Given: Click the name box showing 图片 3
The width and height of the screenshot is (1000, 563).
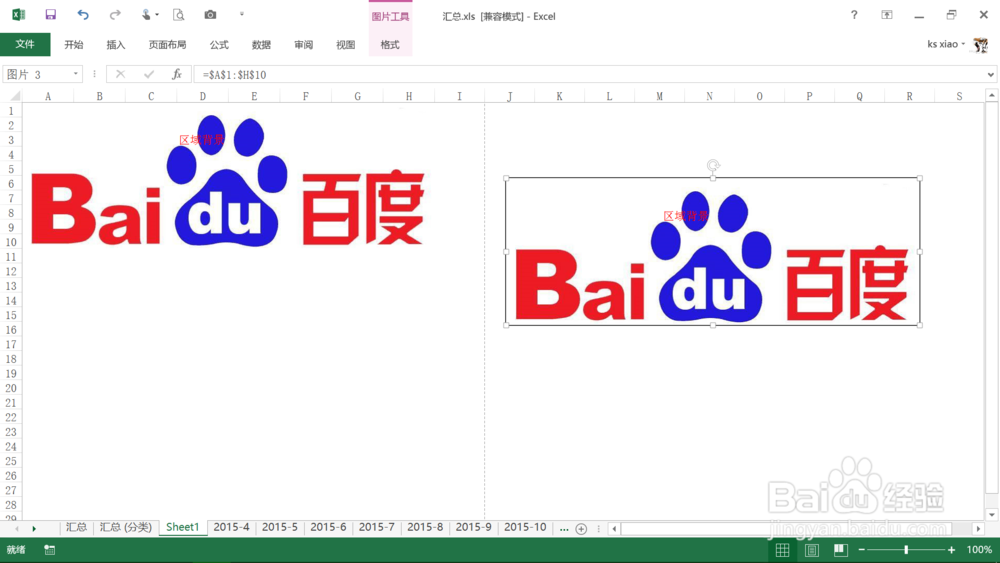Looking at the screenshot, I should coord(37,75).
